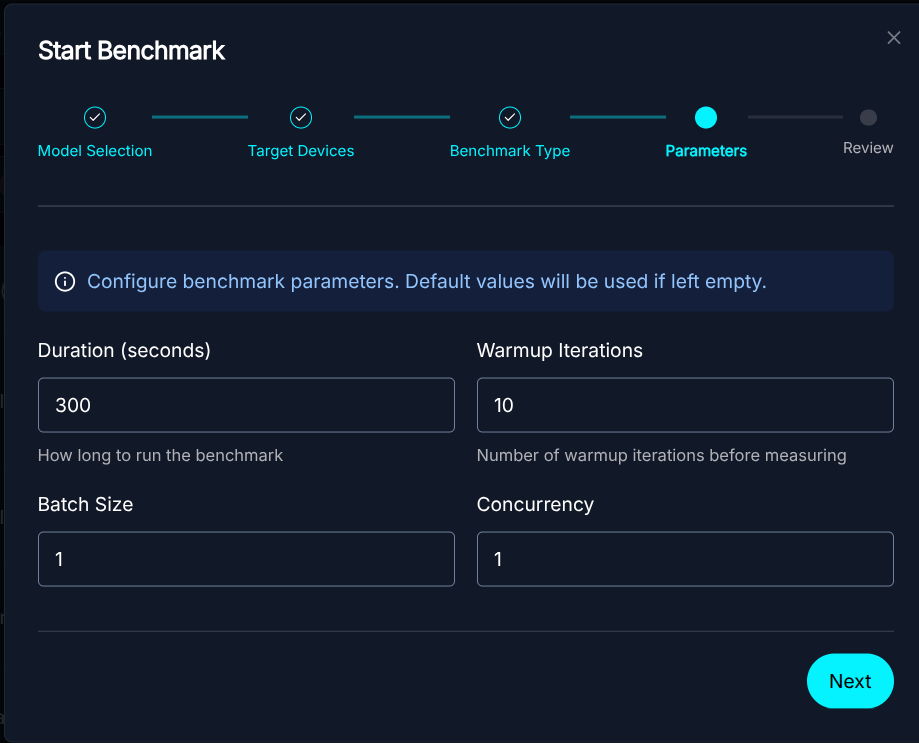
Task: Select the Batch Size input field
Action: (x=246, y=559)
